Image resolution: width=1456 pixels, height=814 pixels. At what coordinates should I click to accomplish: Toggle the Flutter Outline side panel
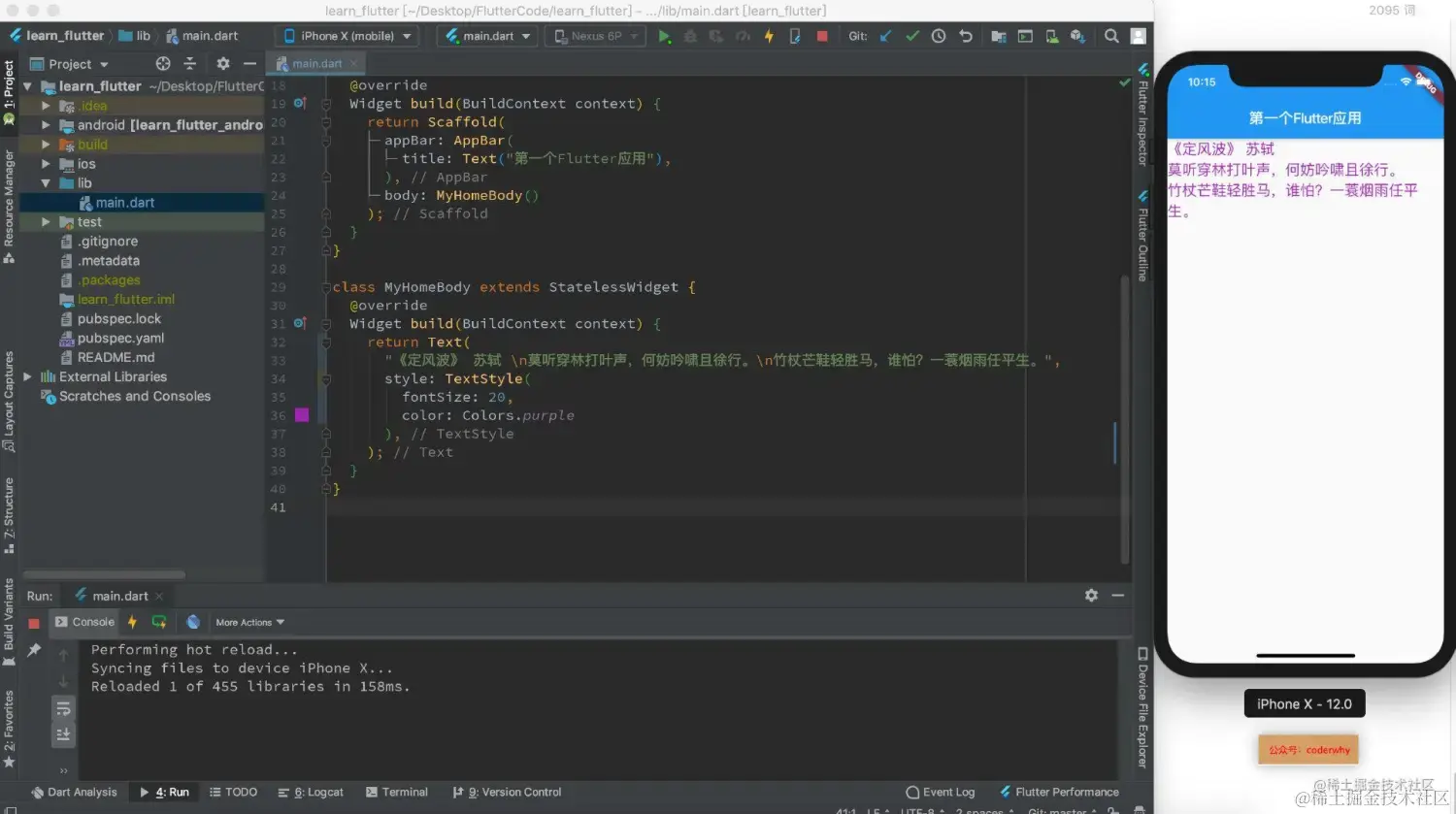[x=1142, y=236]
